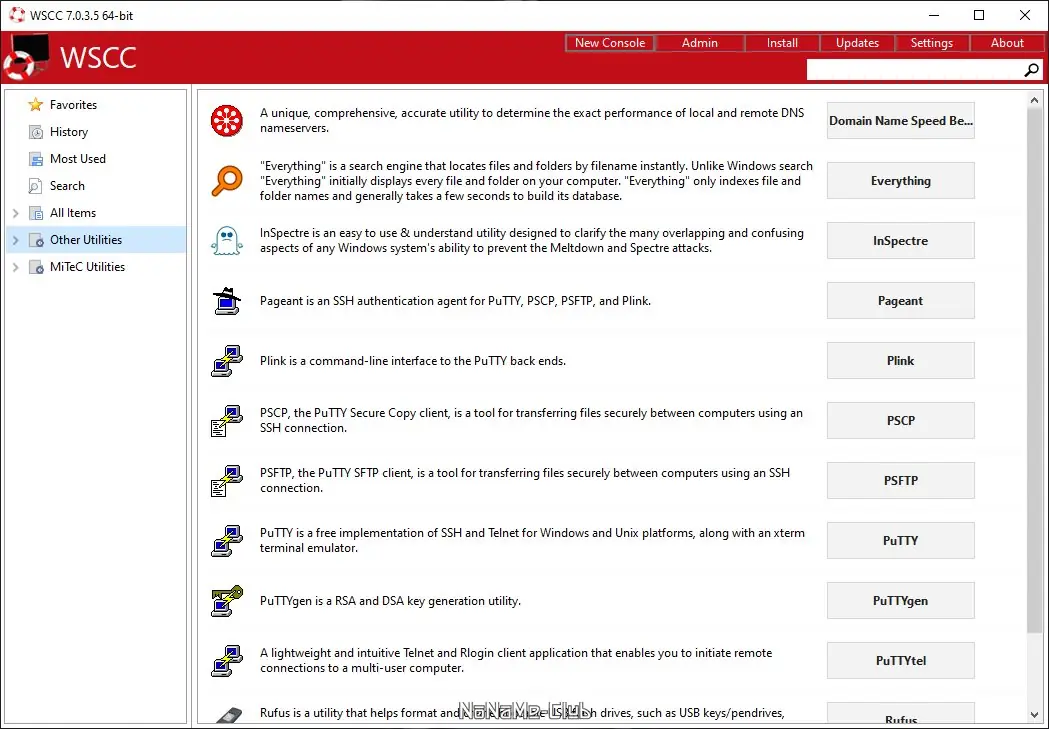Open the About menu
This screenshot has width=1049, height=729.
(1007, 43)
